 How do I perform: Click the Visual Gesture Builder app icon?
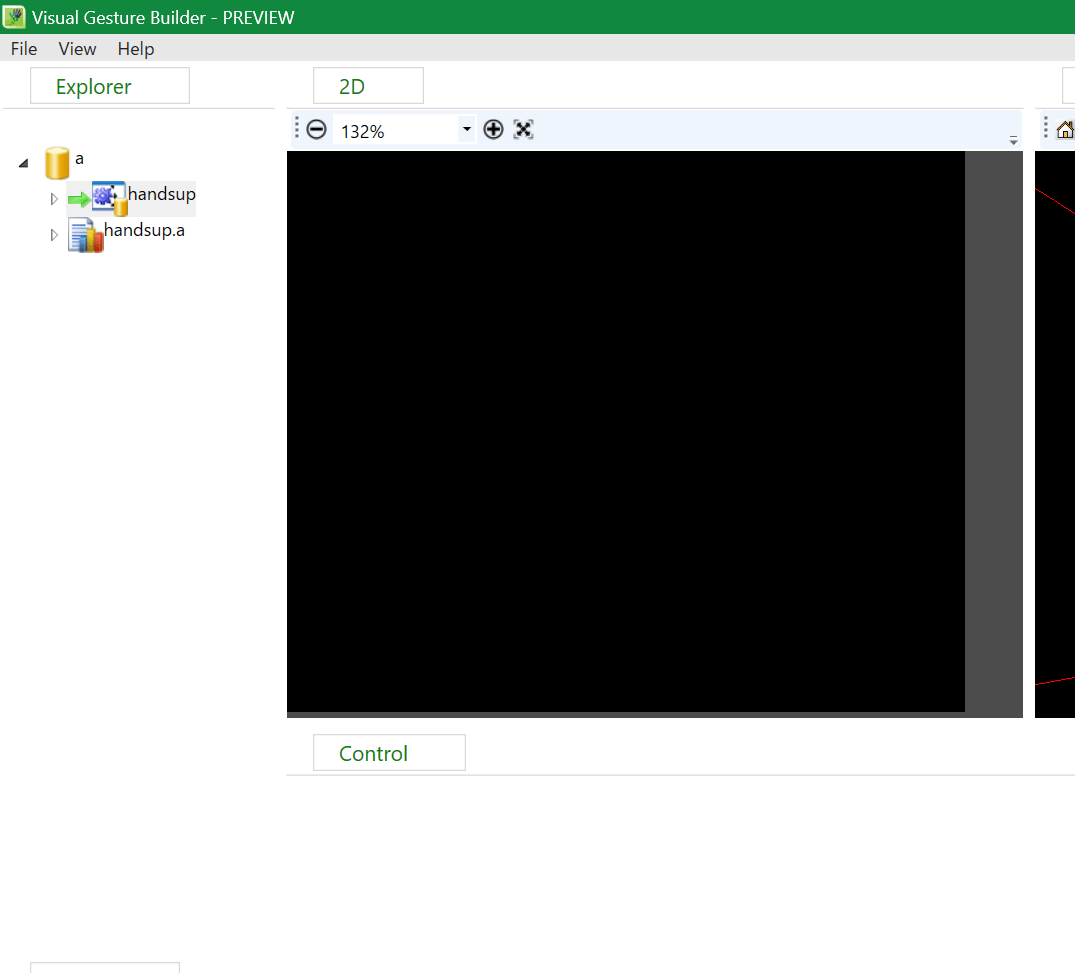(x=14, y=17)
